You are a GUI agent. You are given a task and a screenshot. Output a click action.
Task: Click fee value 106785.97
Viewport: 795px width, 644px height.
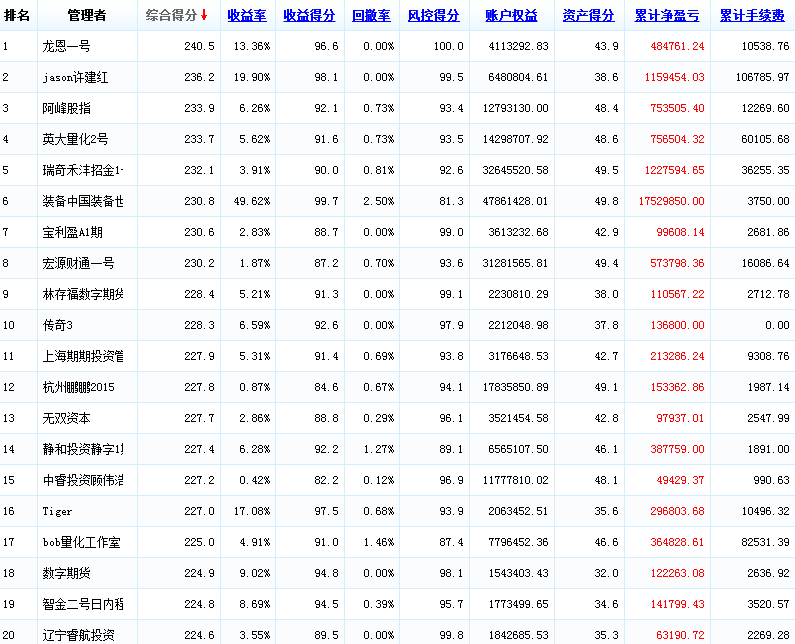pyautogui.click(x=763, y=77)
